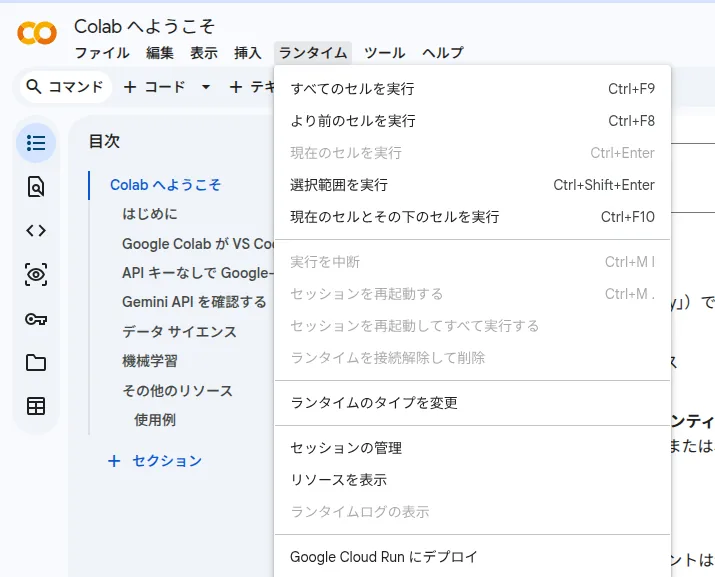
Task: Click the Ctrl+F9 shortcut label
Action: (632, 88)
